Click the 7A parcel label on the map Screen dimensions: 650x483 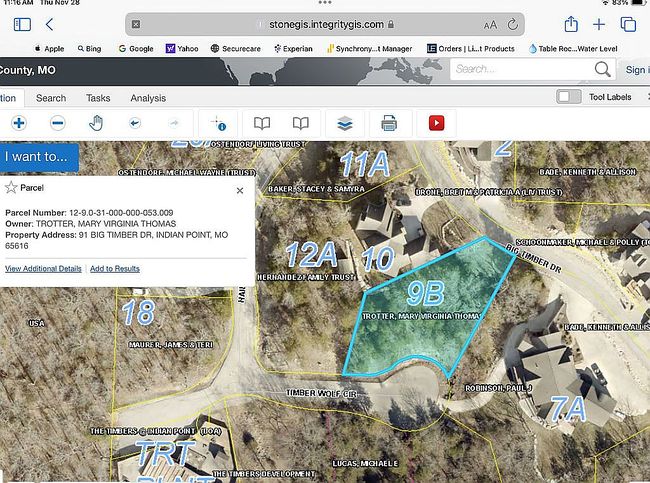pos(568,409)
